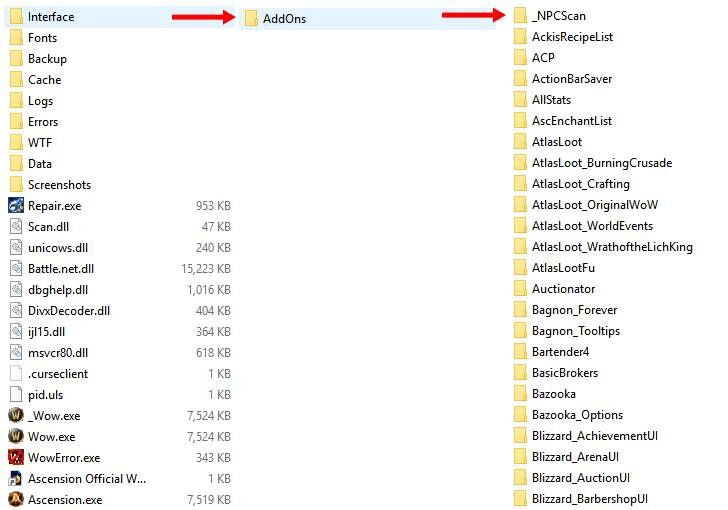The image size is (728, 510).
Task: Click the AtlasLoot_Crafting folder name
Action: (x=580, y=184)
